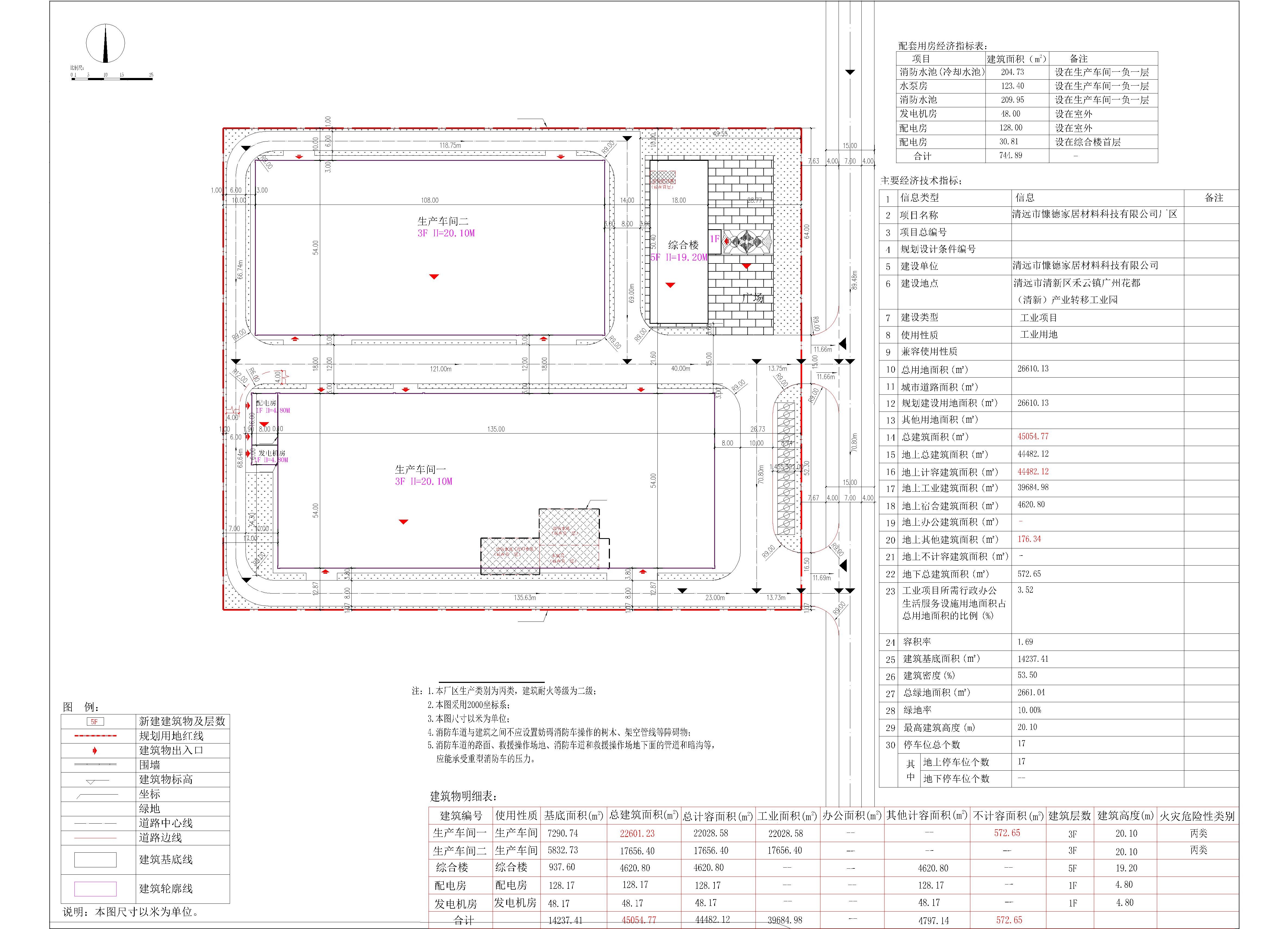The width and height of the screenshot is (1288, 929).
Task: Click the 火灾危险性类别 column header
Action: point(1197,816)
